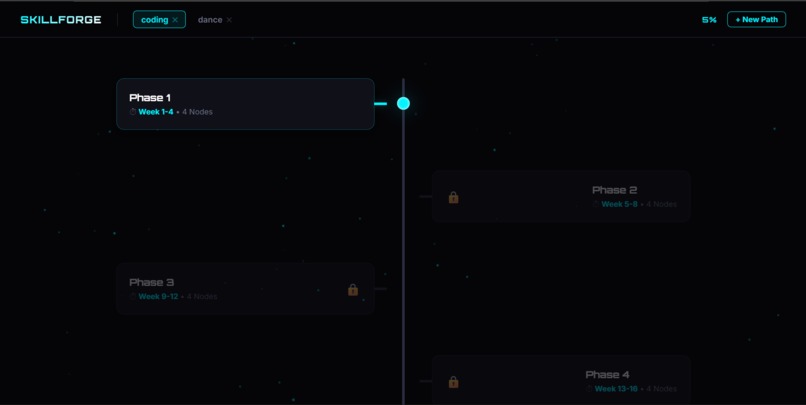
Task: Click the 4 Nodes text in Phase 1
Action: click(197, 112)
